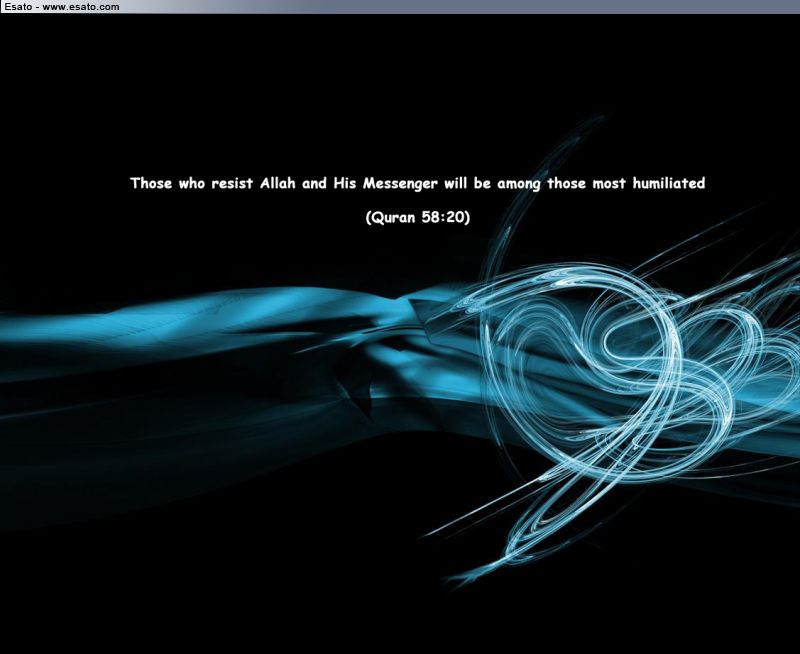Click the 'Esato - www.esato.com' title text
Image resolution: width=800 pixels, height=654 pixels.
click(62, 7)
